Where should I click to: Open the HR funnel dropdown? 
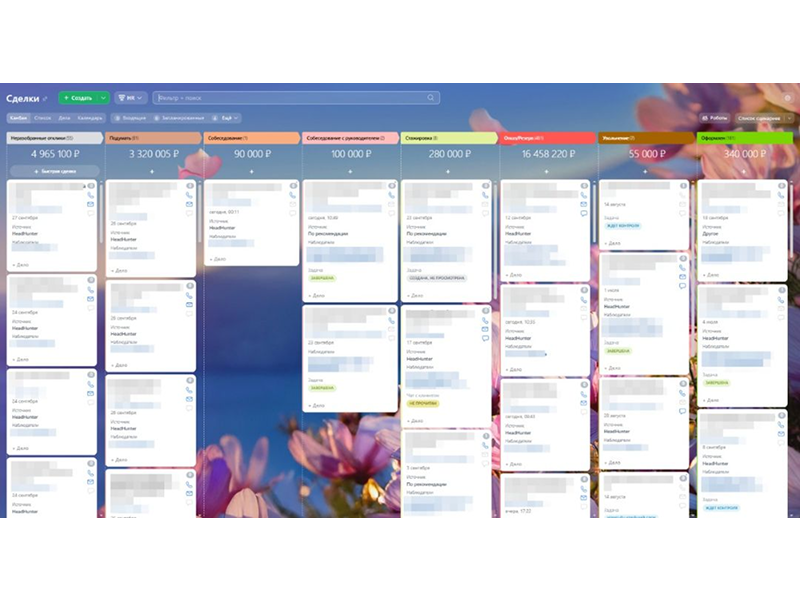tap(131, 98)
